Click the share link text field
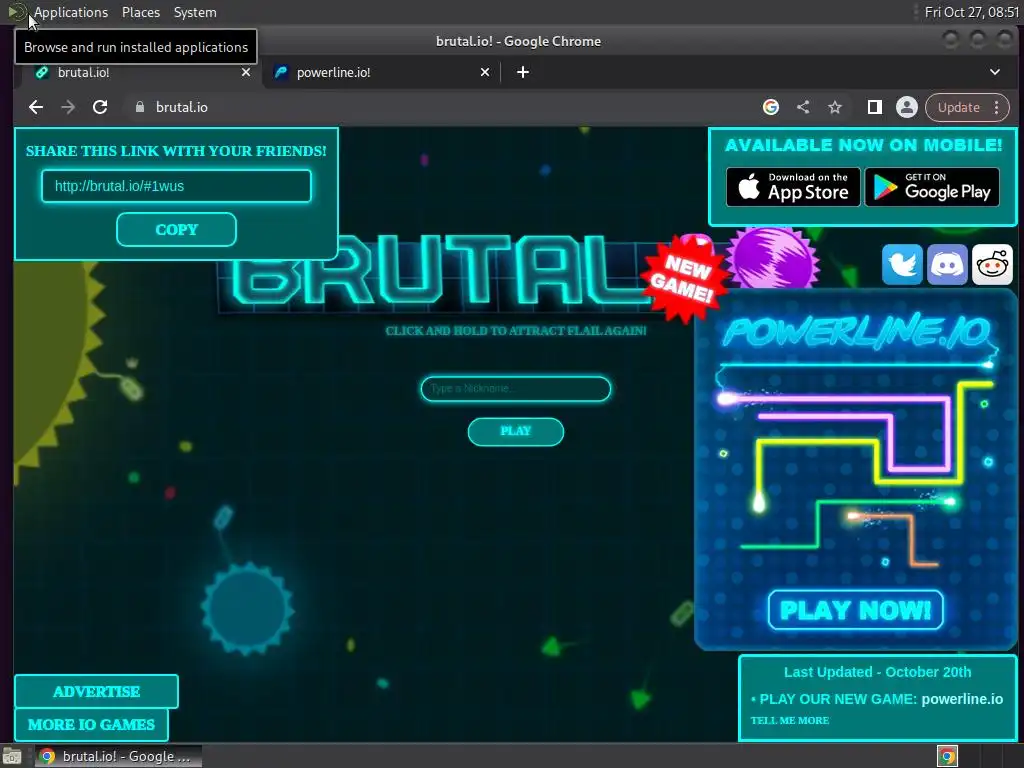 point(176,186)
